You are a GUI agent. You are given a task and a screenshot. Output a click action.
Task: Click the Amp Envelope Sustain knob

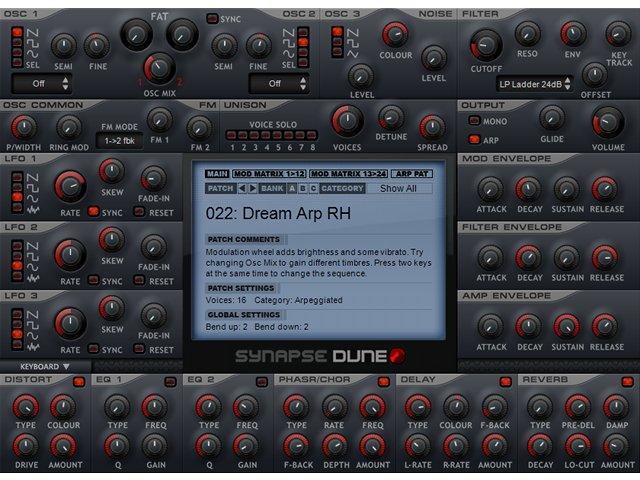pyautogui.click(x=567, y=327)
